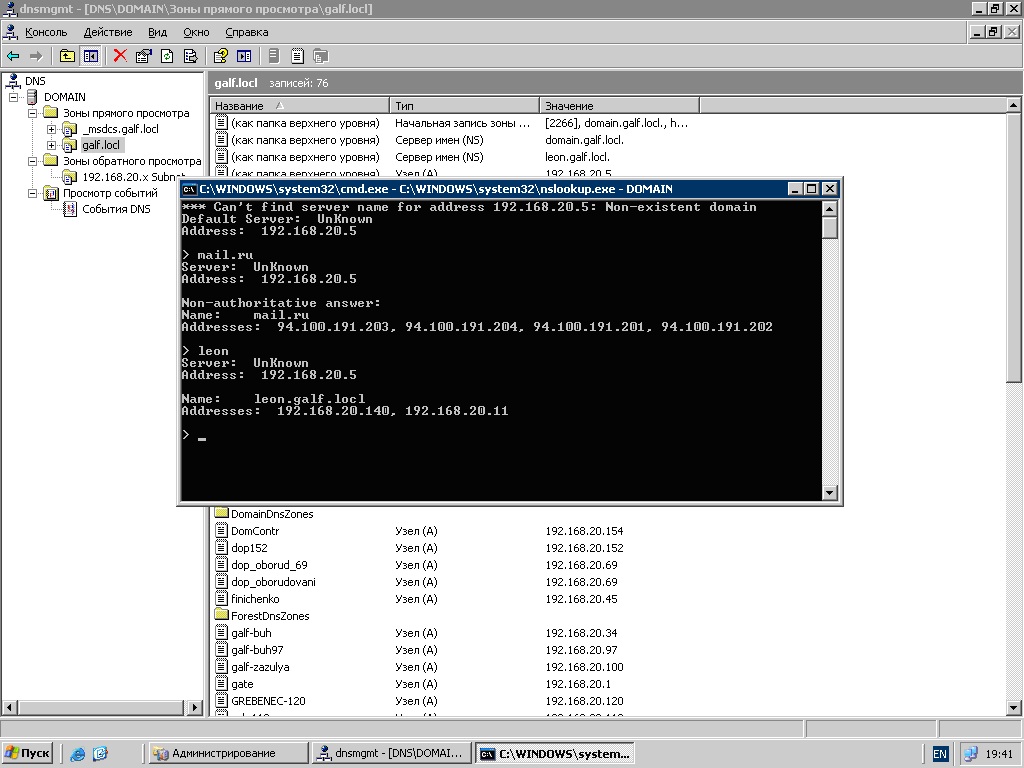Open the Вид menu
The width and height of the screenshot is (1024, 768).
[157, 32]
